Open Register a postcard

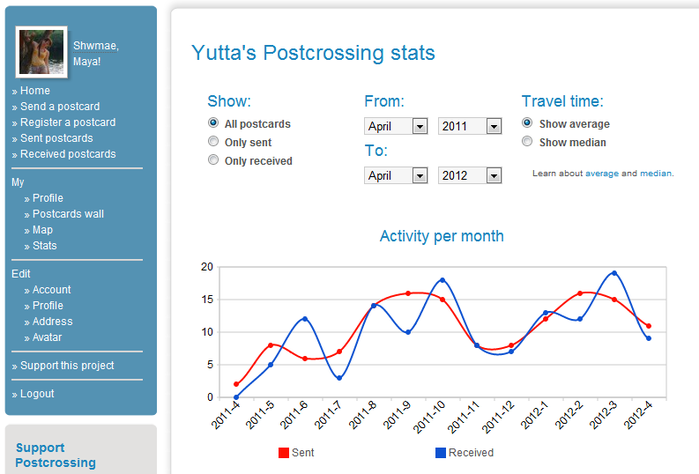coord(68,122)
